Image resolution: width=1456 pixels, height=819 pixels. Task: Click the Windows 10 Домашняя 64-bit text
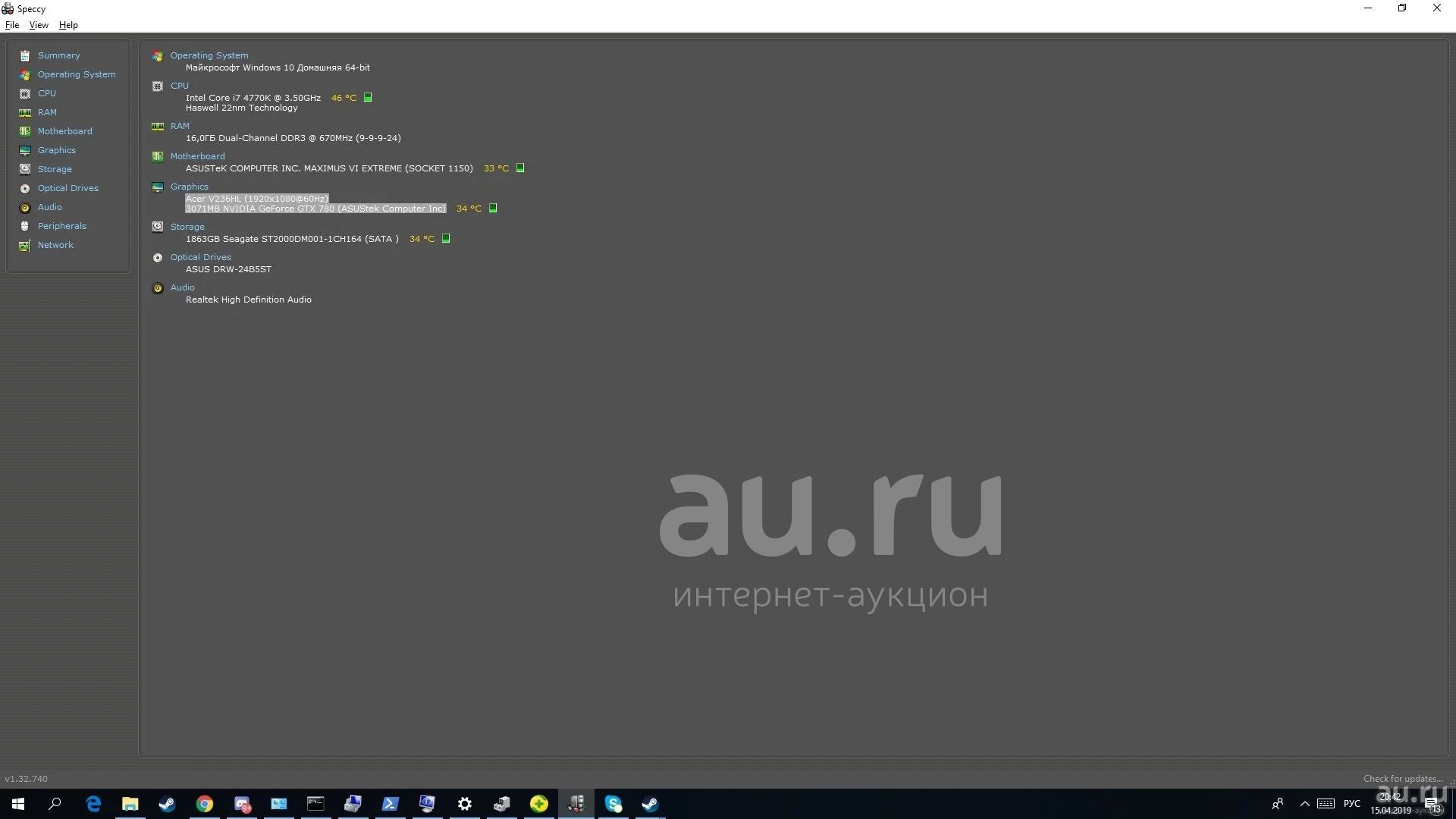pos(278,67)
